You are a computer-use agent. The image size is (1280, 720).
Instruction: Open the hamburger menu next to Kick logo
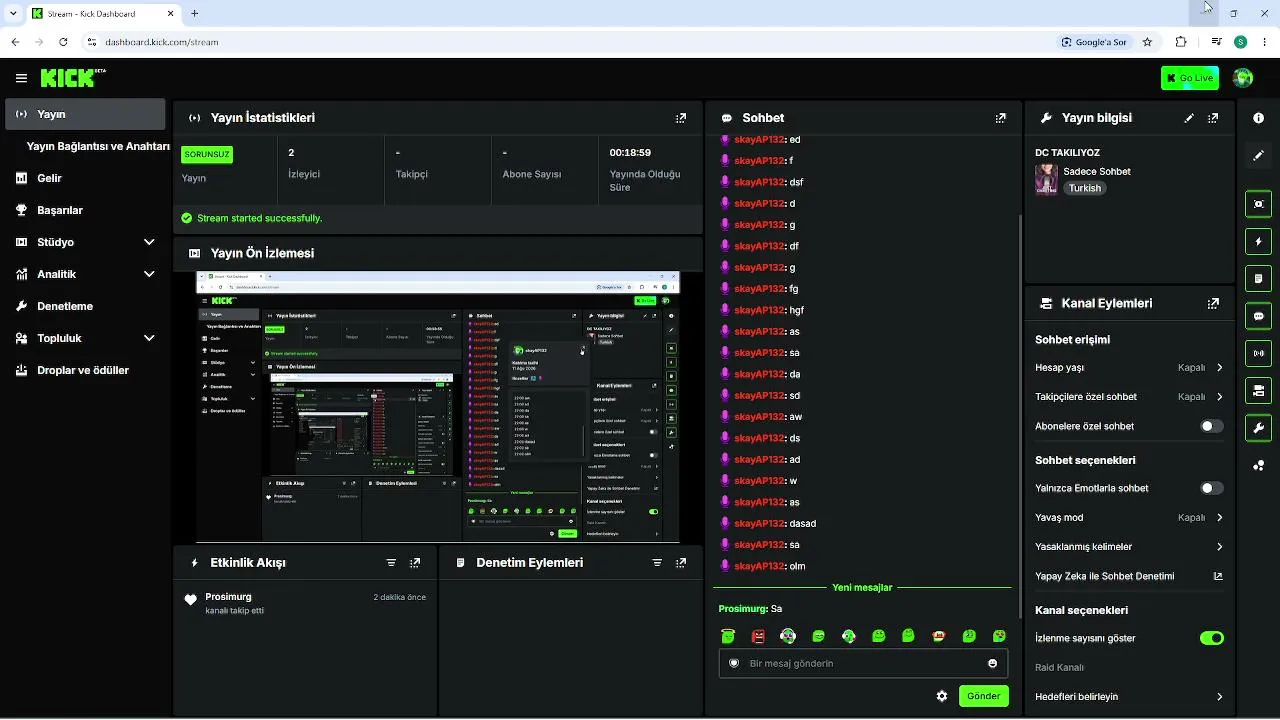point(21,78)
